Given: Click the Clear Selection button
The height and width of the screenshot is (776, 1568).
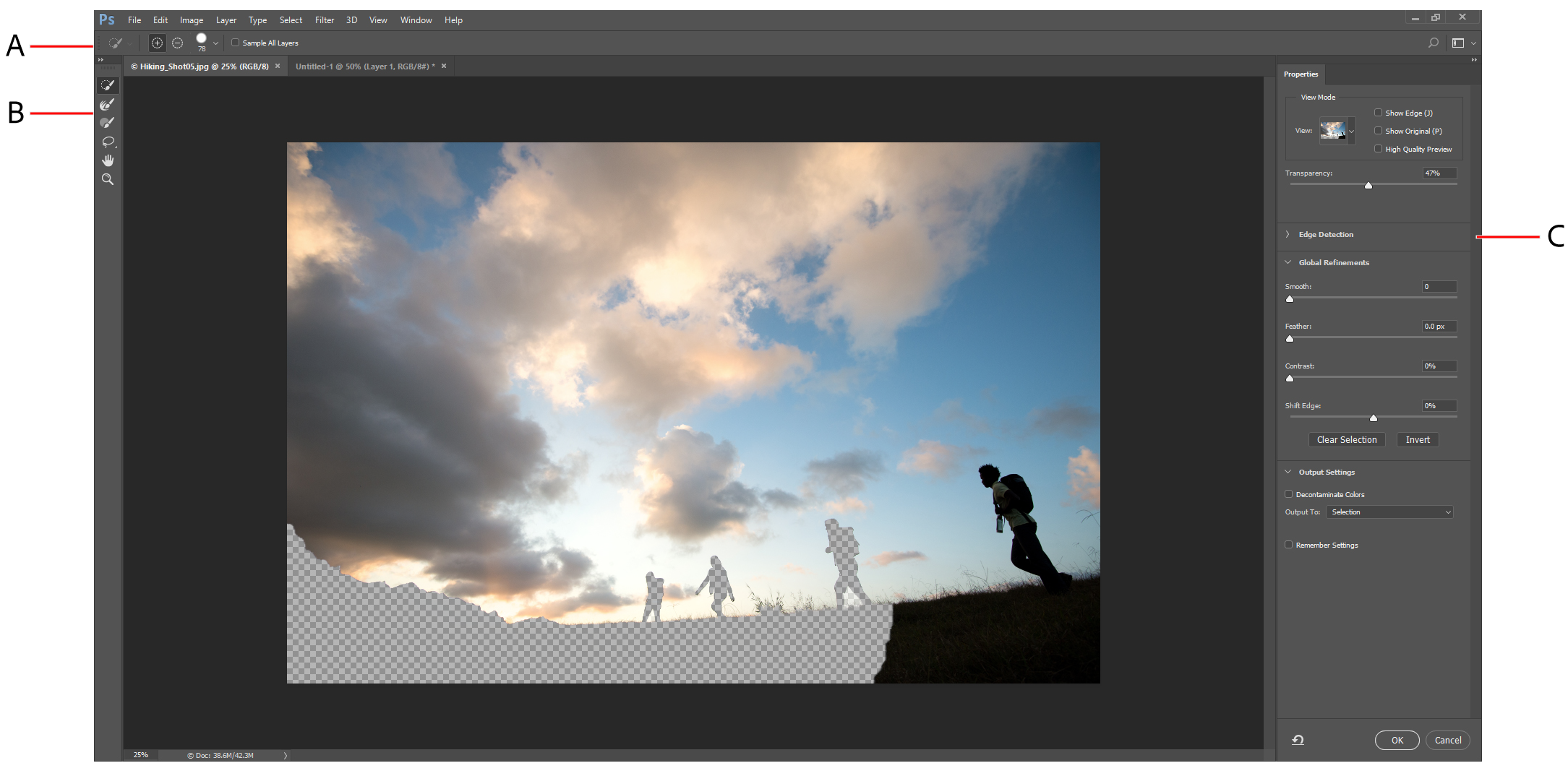Looking at the screenshot, I should [1347, 440].
